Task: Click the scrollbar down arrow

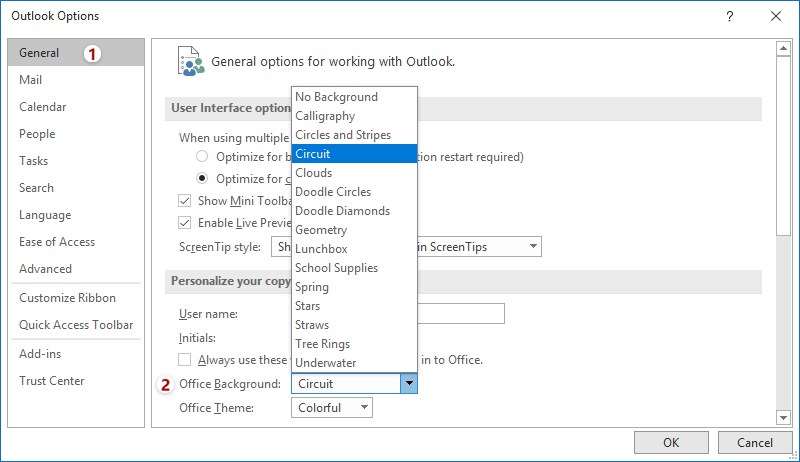Action: tap(784, 417)
